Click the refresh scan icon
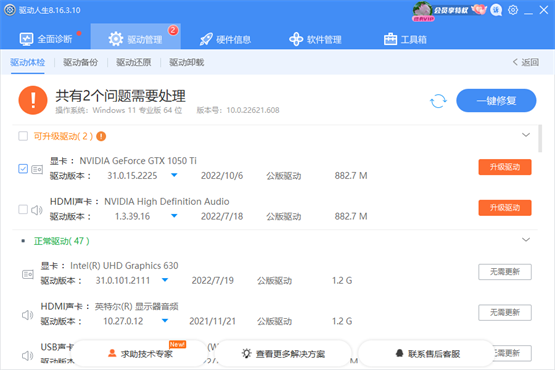The width and height of the screenshot is (555, 370). coord(438,101)
